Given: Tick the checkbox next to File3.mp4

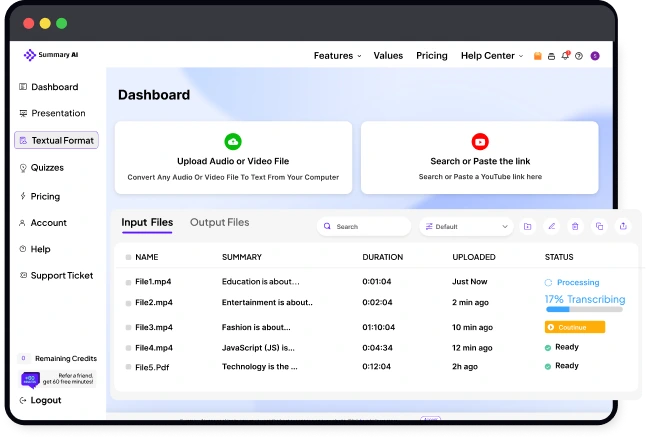Looking at the screenshot, I should (129, 327).
